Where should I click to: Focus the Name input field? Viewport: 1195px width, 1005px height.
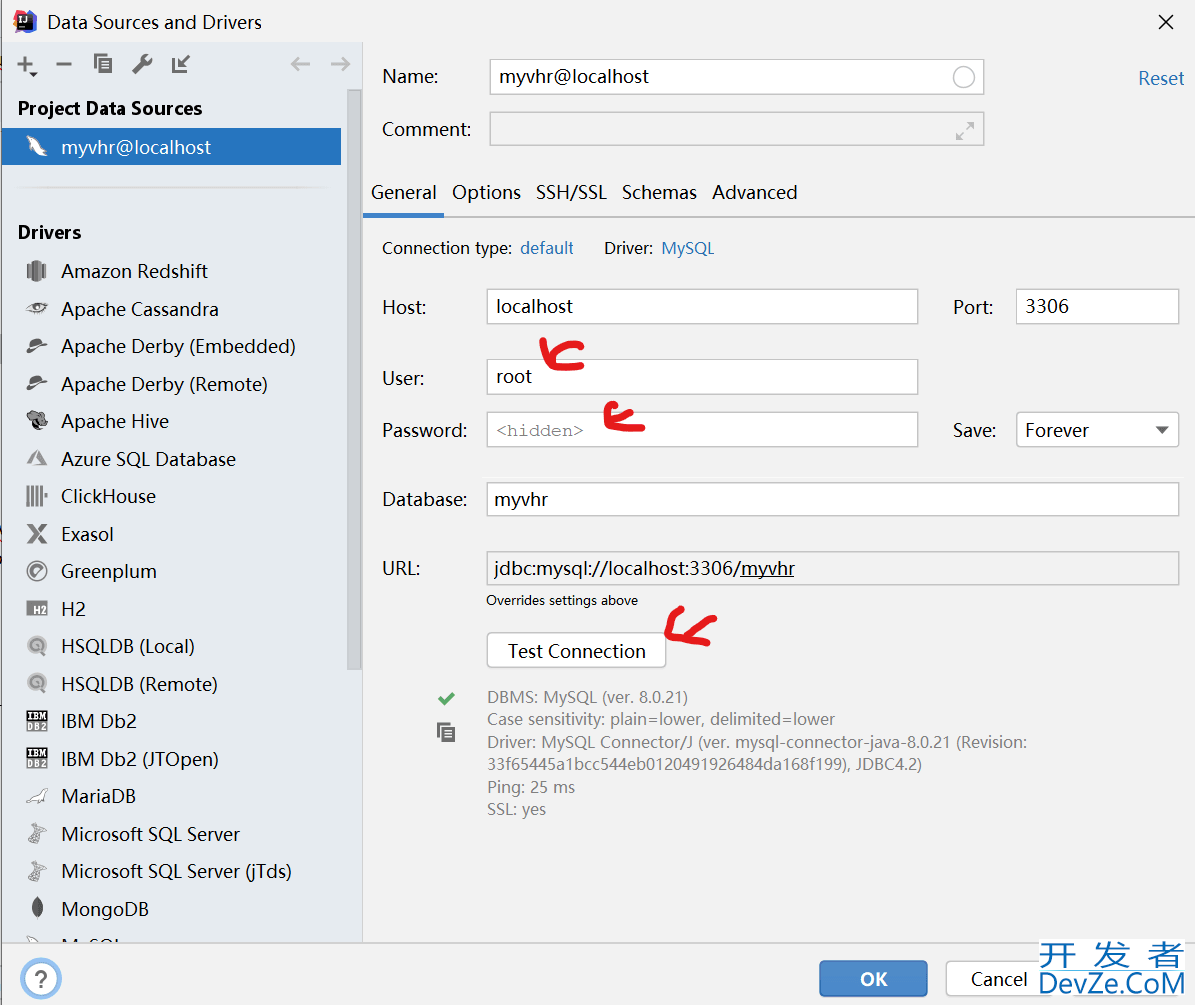click(x=736, y=77)
